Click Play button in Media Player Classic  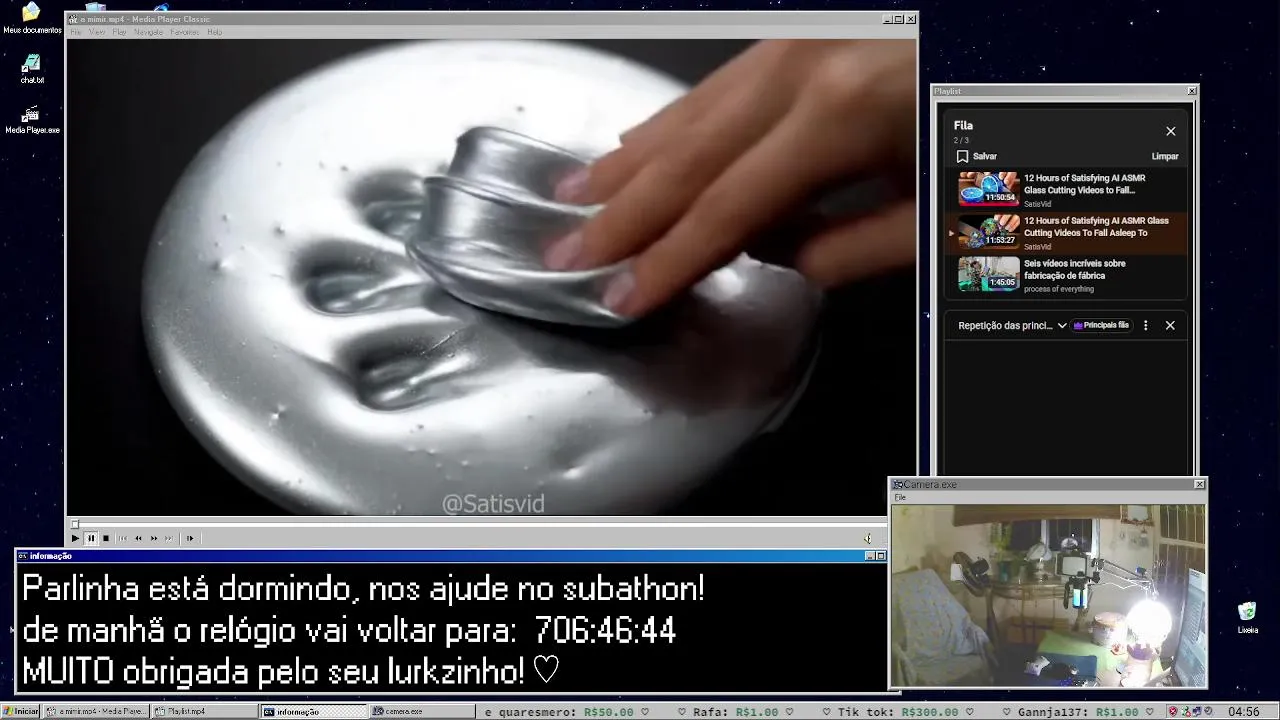click(75, 538)
